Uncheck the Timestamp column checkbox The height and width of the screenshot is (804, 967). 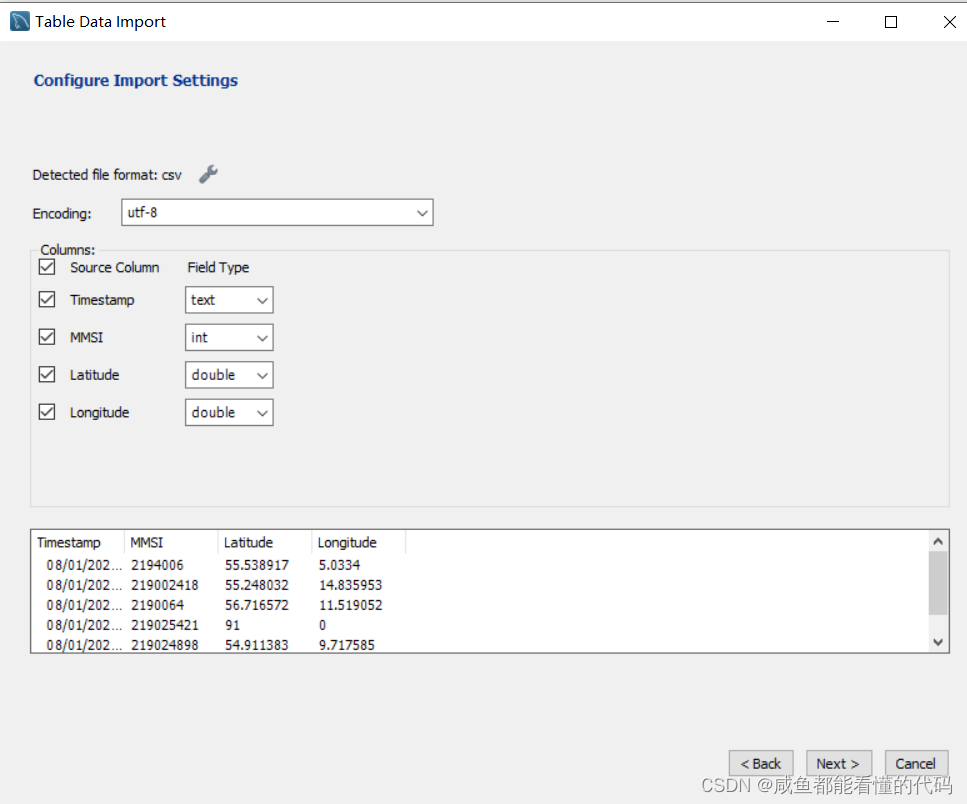click(x=47, y=300)
